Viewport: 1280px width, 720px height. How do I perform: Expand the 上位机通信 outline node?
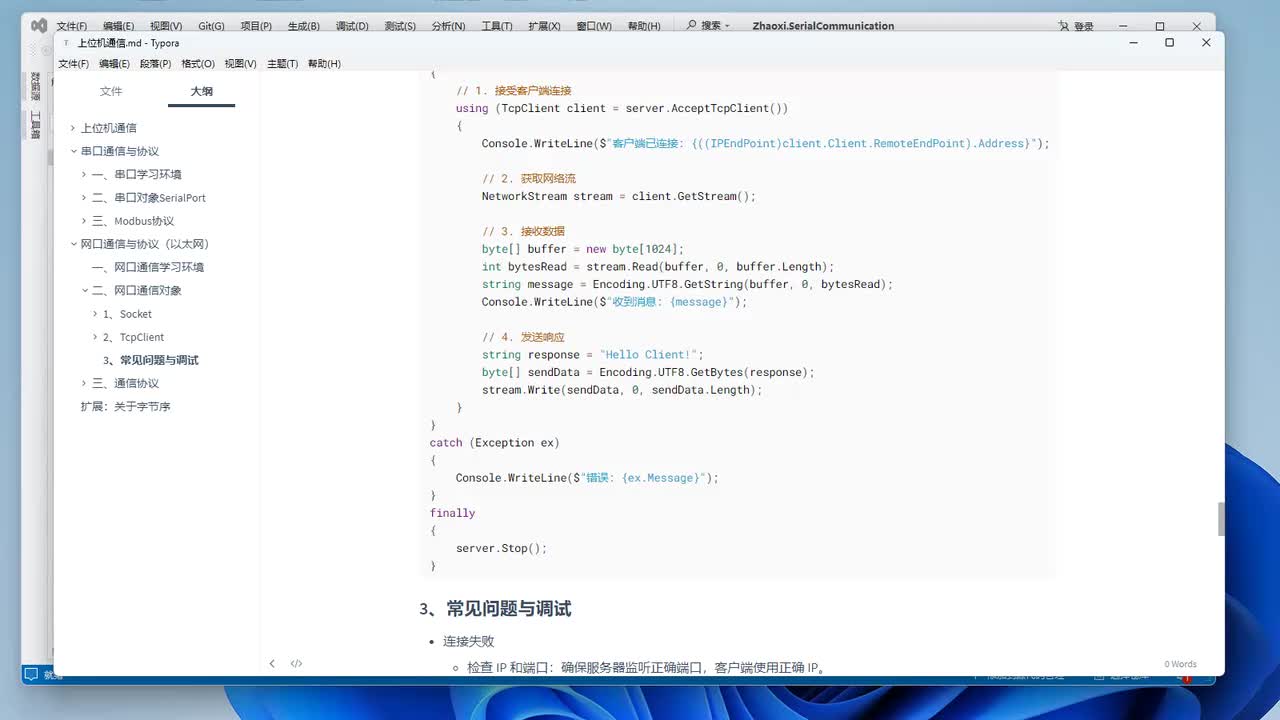click(x=73, y=128)
